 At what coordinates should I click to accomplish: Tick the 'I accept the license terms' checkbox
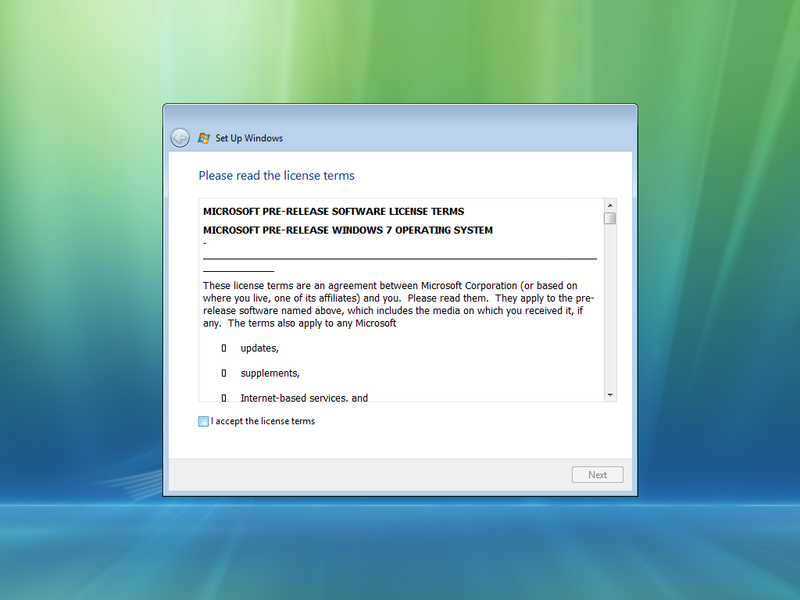pos(204,422)
